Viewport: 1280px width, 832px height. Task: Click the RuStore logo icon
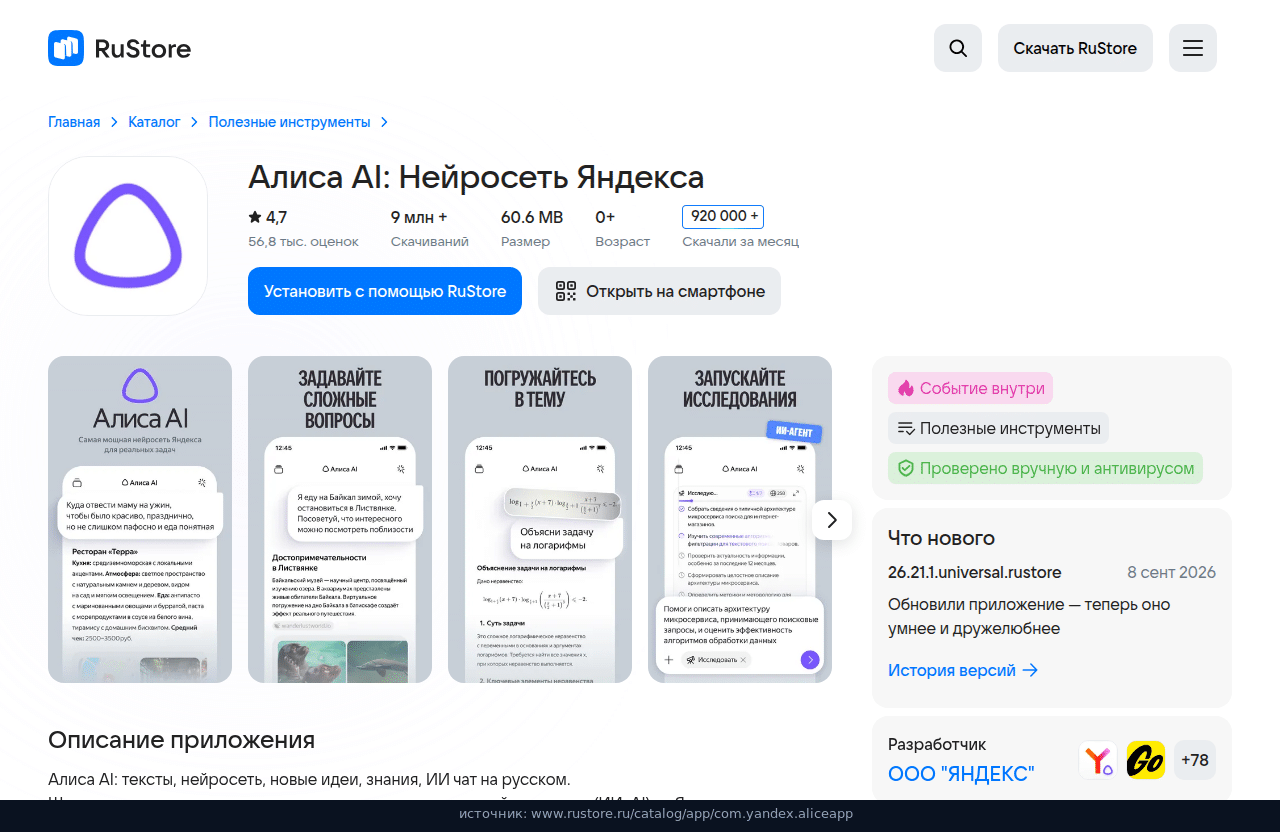tap(66, 48)
